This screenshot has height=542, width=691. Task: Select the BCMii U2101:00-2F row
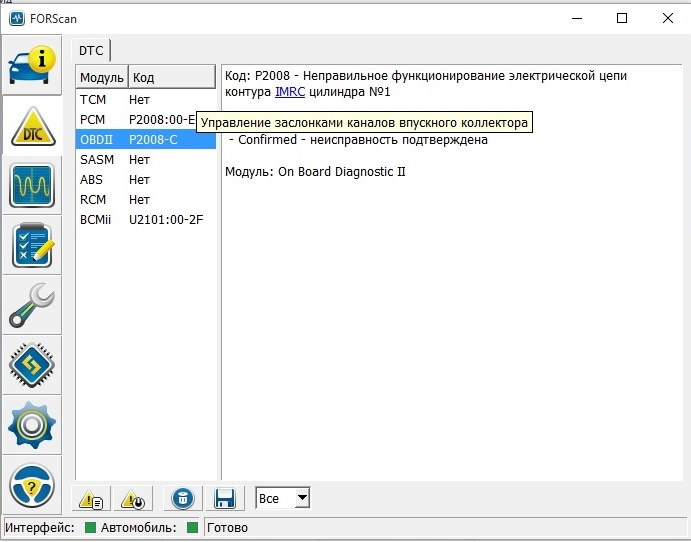click(146, 219)
